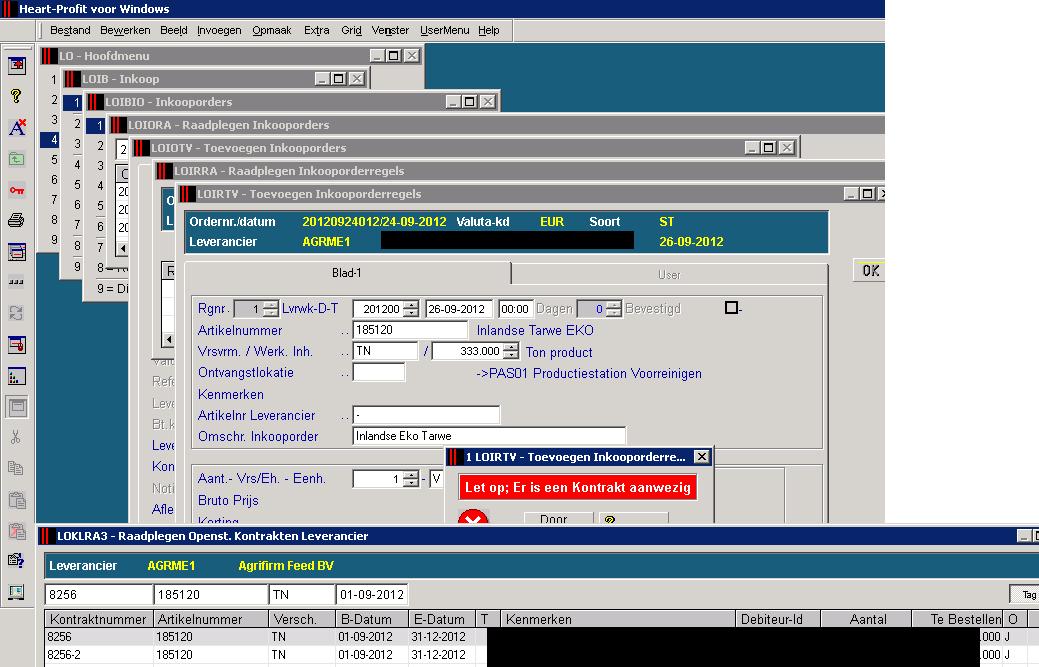1039x667 pixels.
Task: Click spinner arrows beside 201200 field
Action: point(411,309)
